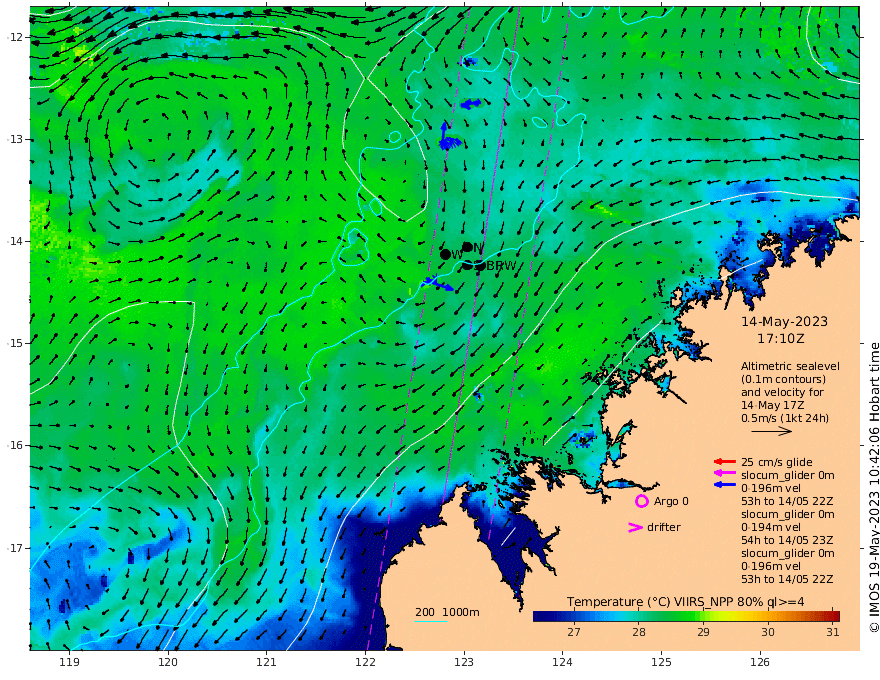Click the '(0.1m contours)' text

[x=783, y=379]
